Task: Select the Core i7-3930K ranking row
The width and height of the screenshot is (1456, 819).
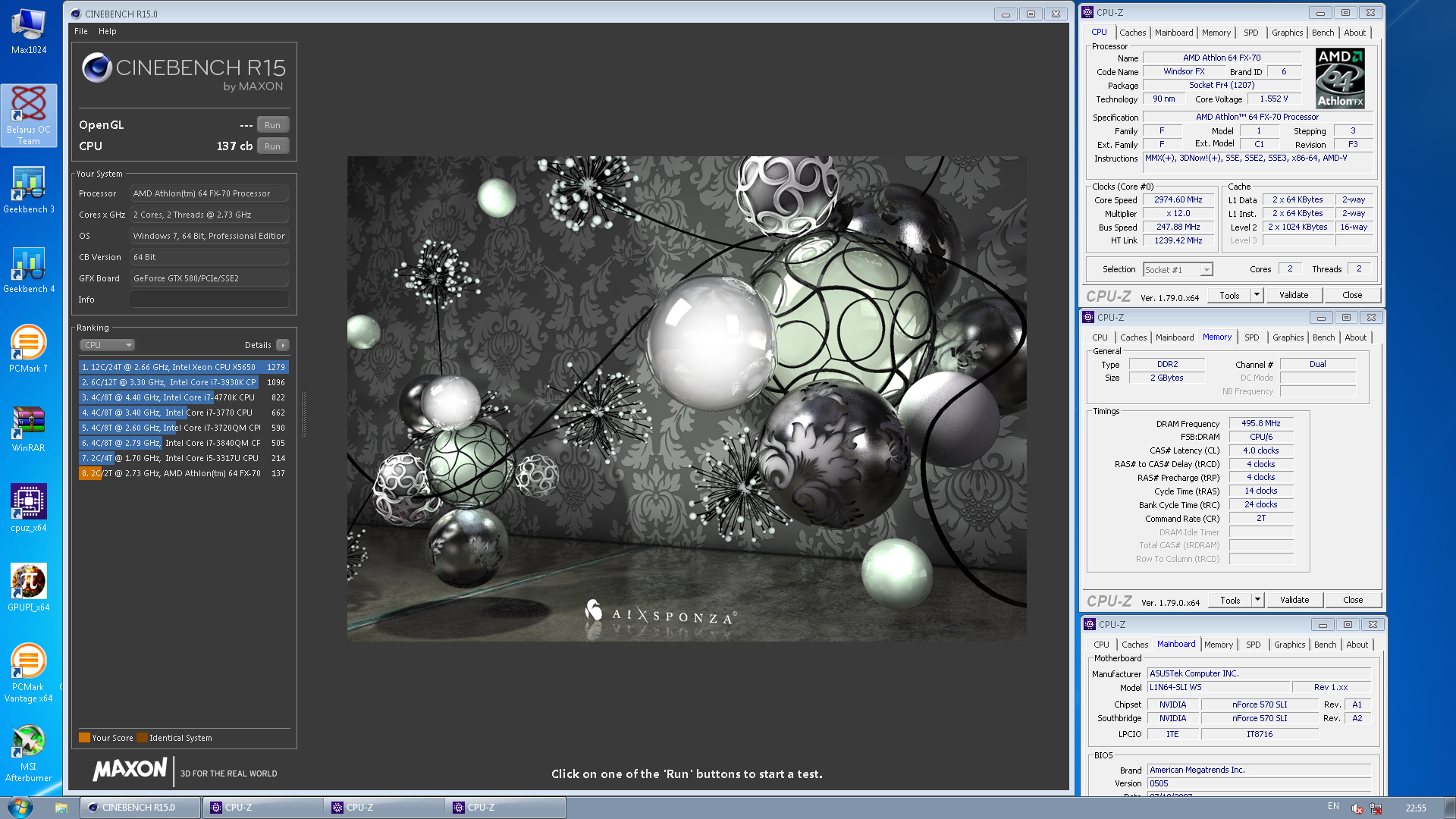Action: click(x=183, y=382)
